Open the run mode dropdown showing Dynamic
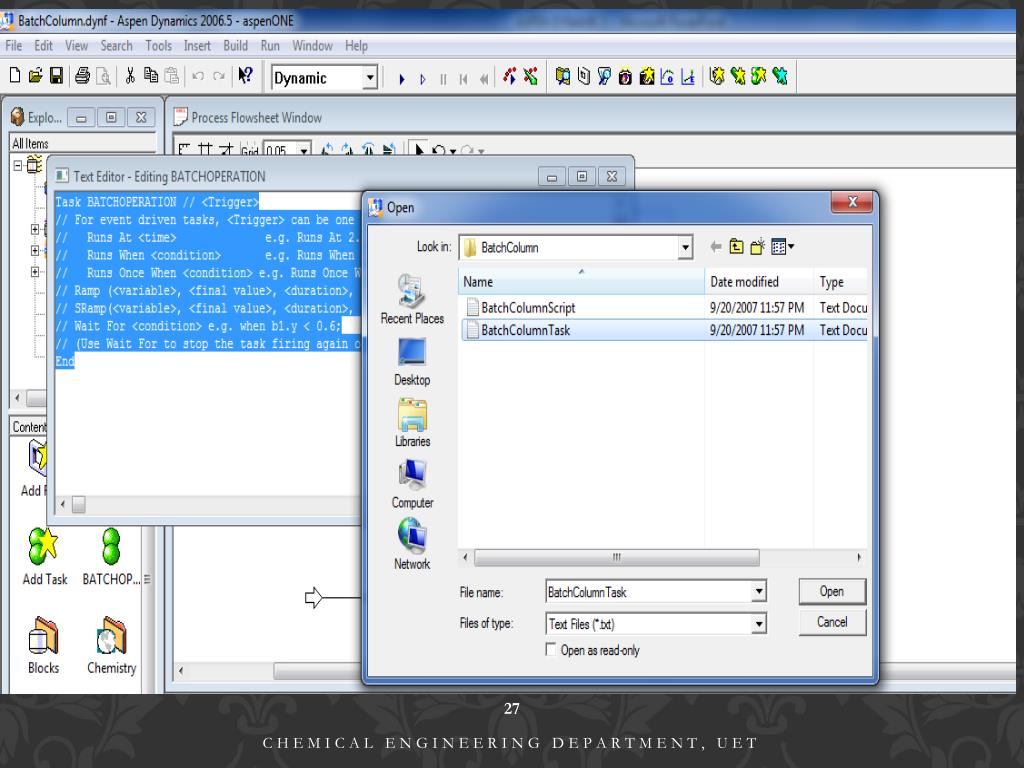This screenshot has height=768, width=1024. 370,78
